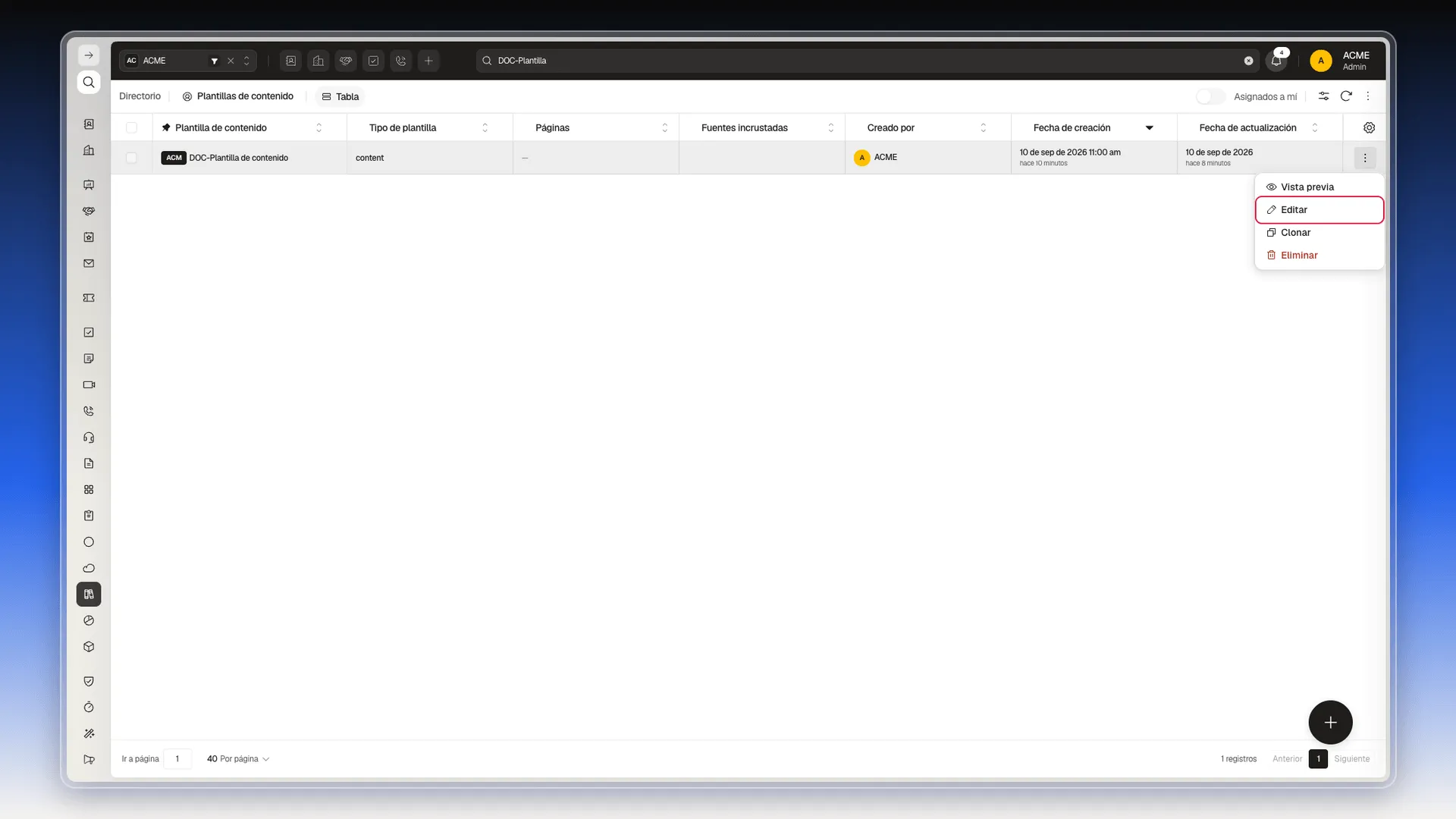This screenshot has height=819, width=1456.
Task: Check the select-all checkbox in table header
Action: (131, 127)
